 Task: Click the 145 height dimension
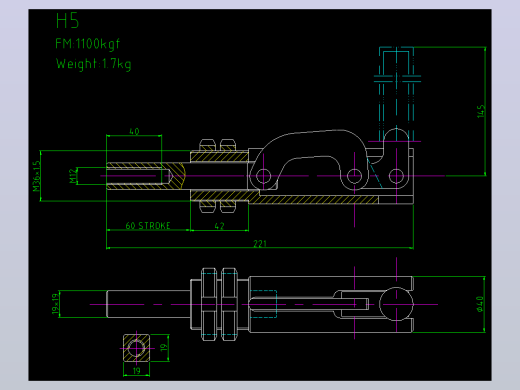(481, 111)
